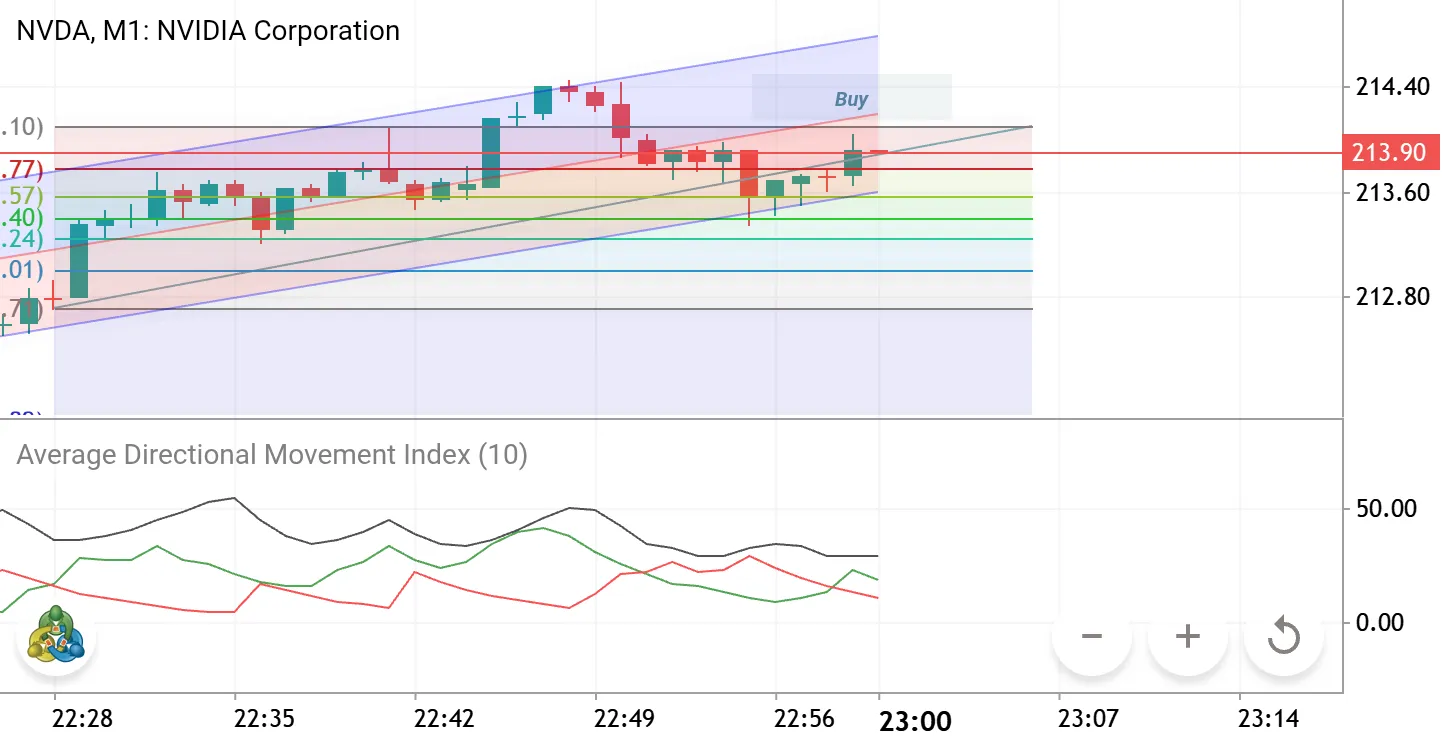Click the .40) green Fibonacci level label

tap(22, 217)
